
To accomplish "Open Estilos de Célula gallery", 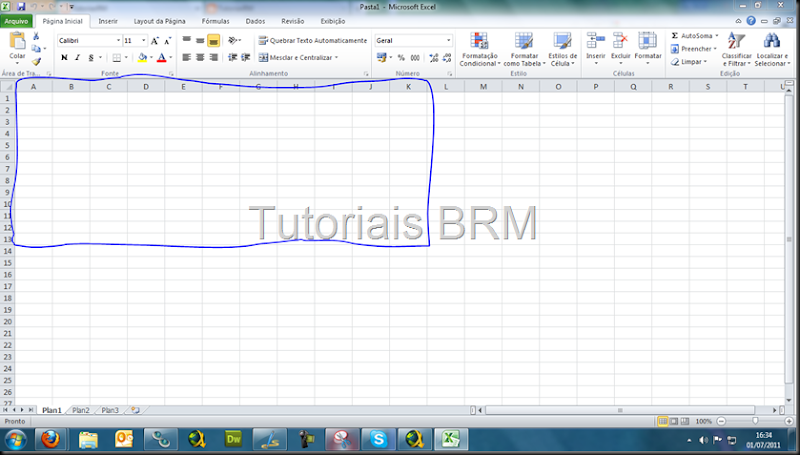I will point(562,49).
